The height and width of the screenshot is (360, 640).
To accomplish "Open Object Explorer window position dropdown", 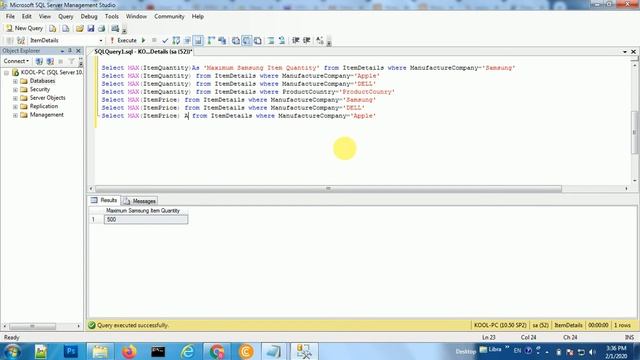I will [x=62, y=51].
